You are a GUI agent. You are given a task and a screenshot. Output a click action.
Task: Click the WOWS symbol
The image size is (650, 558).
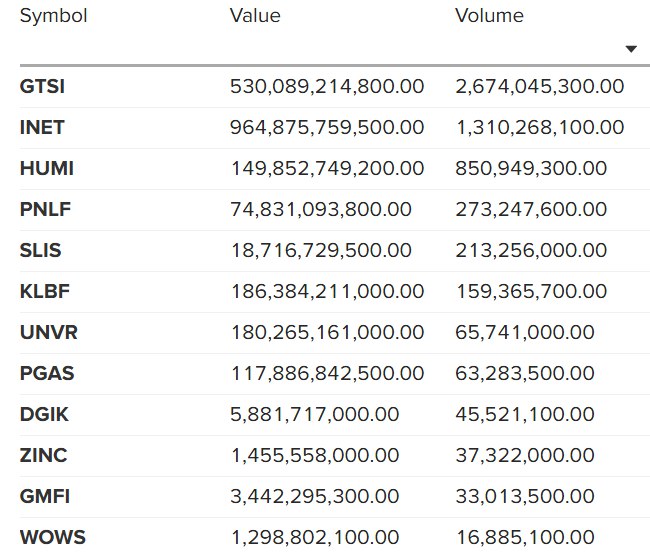pos(50,537)
